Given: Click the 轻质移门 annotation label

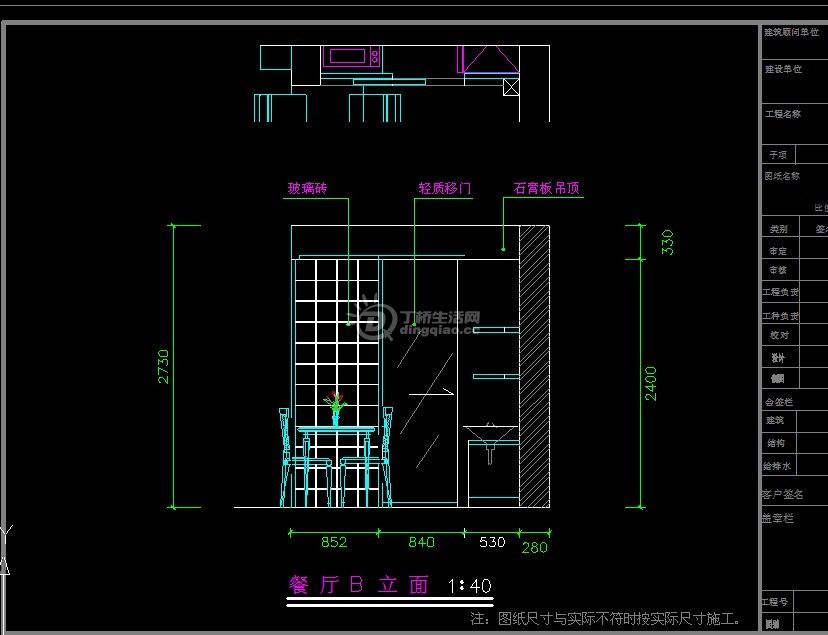Looking at the screenshot, I should click(444, 188).
